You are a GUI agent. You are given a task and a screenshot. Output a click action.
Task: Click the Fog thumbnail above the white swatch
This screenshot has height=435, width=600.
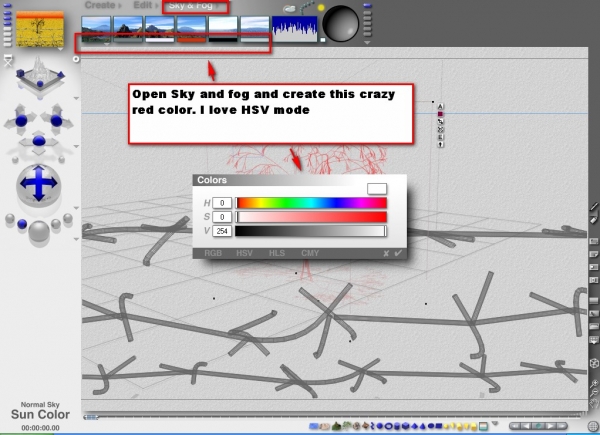160,27
